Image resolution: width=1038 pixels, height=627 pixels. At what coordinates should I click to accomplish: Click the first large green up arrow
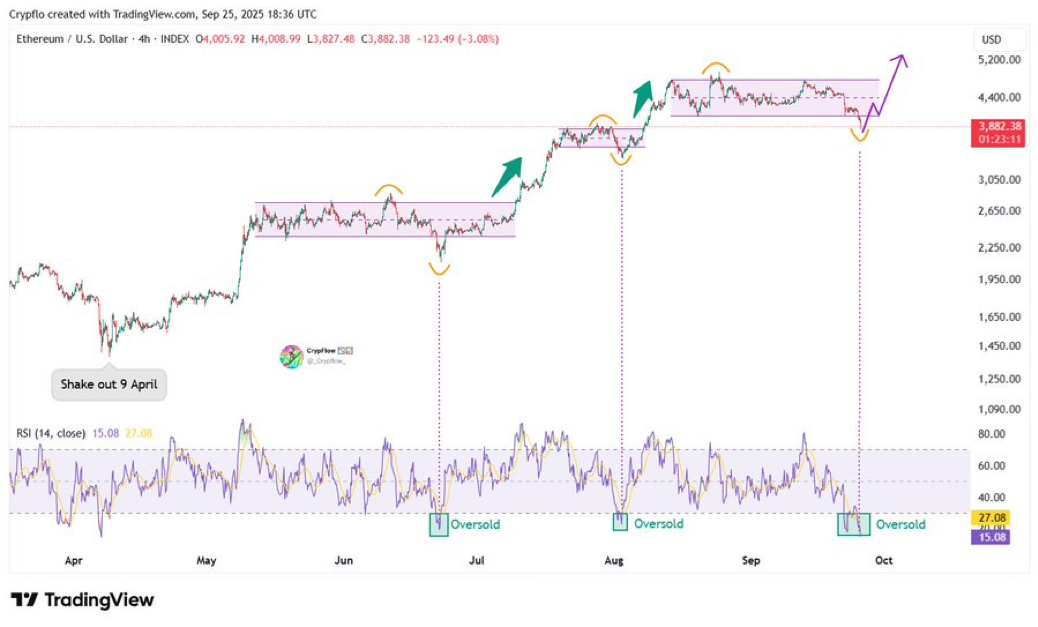(507, 176)
